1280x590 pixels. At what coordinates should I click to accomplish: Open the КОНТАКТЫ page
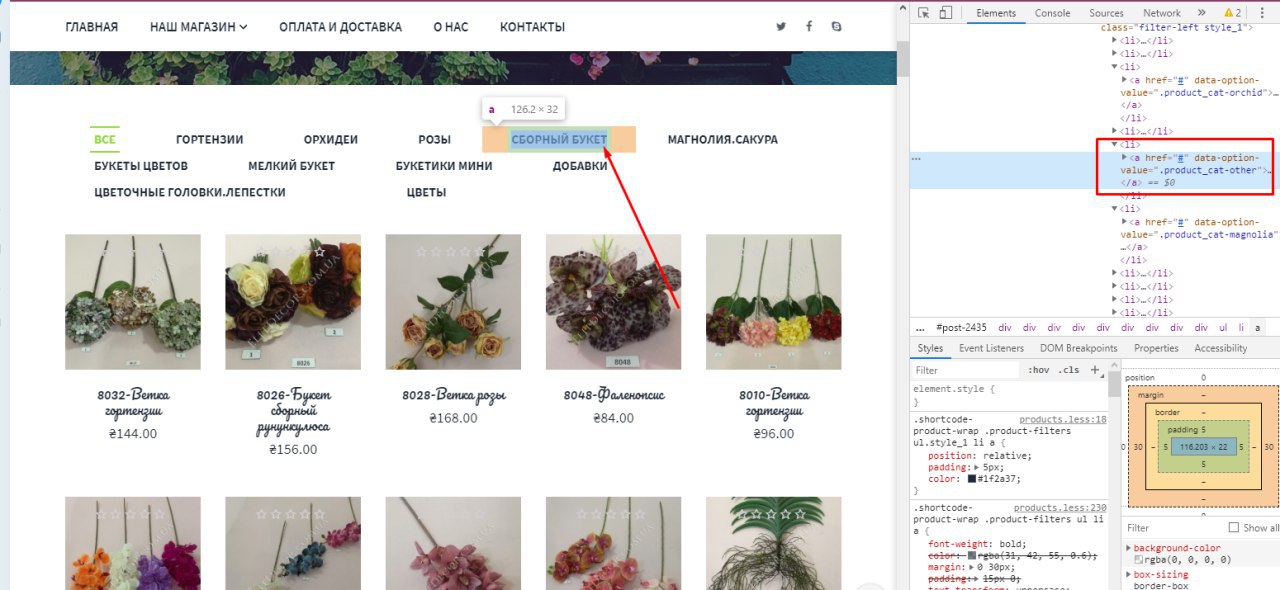point(532,27)
